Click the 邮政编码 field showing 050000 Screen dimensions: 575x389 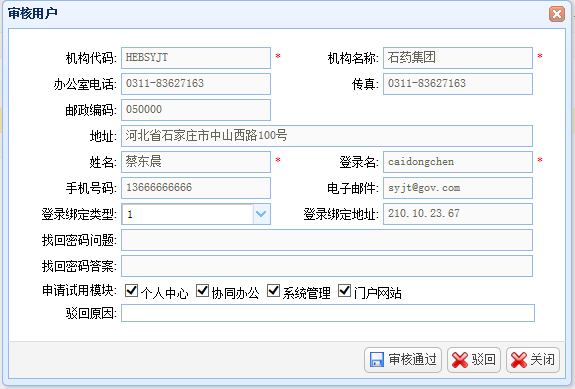click(196, 110)
